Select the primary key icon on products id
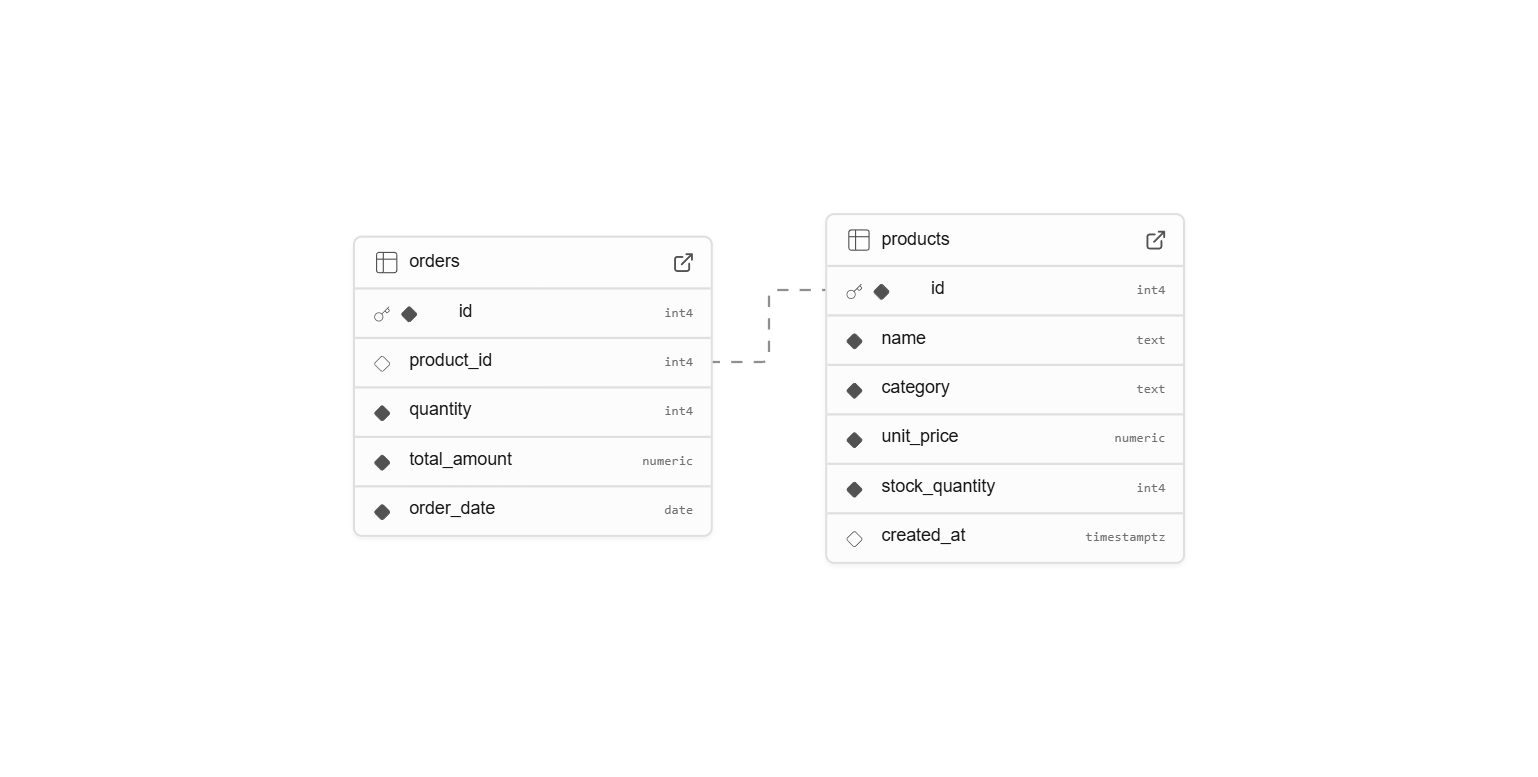Viewport: 1538px width, 777px height. [x=854, y=291]
